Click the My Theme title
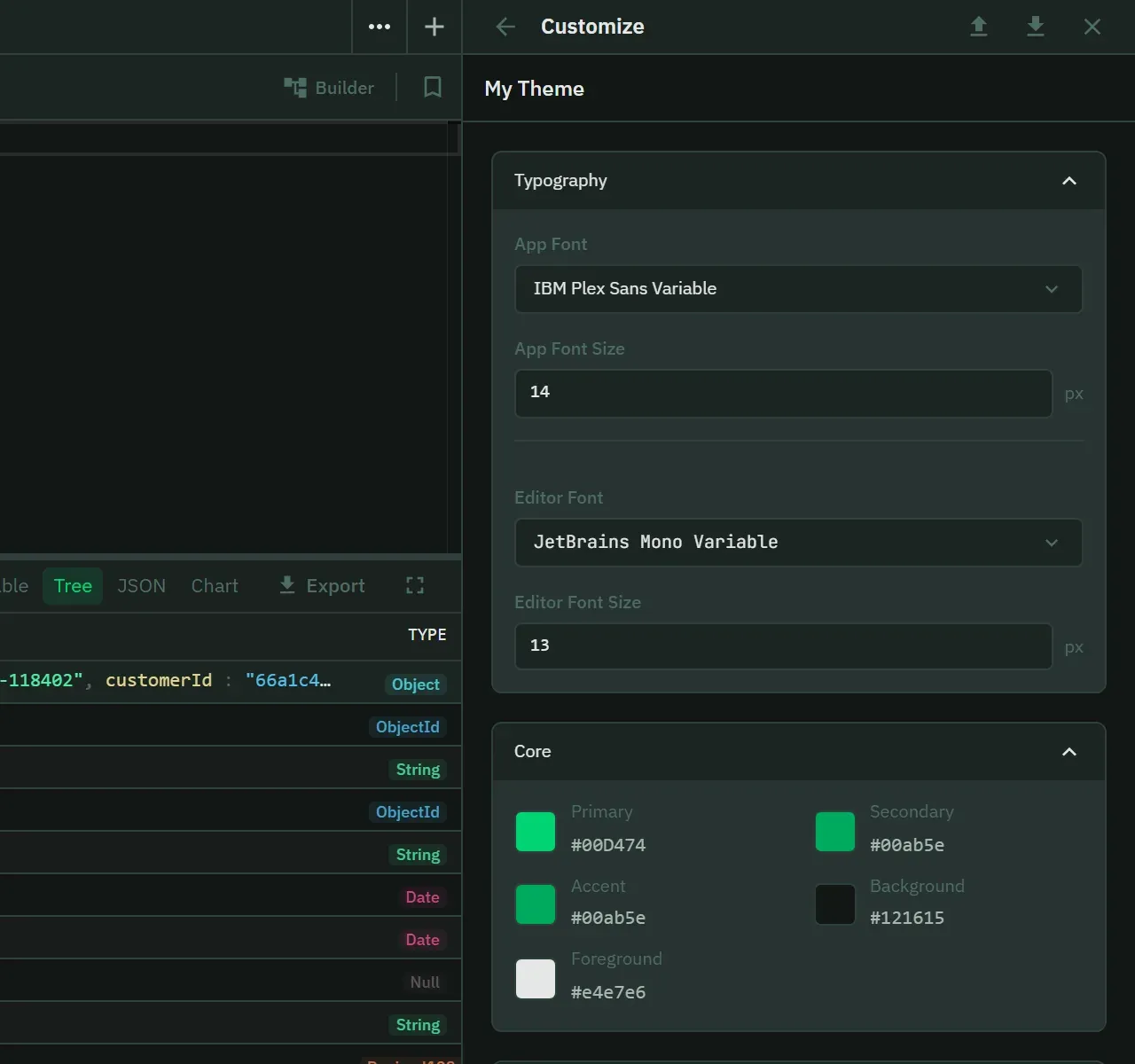The height and width of the screenshot is (1064, 1135). [x=534, y=89]
